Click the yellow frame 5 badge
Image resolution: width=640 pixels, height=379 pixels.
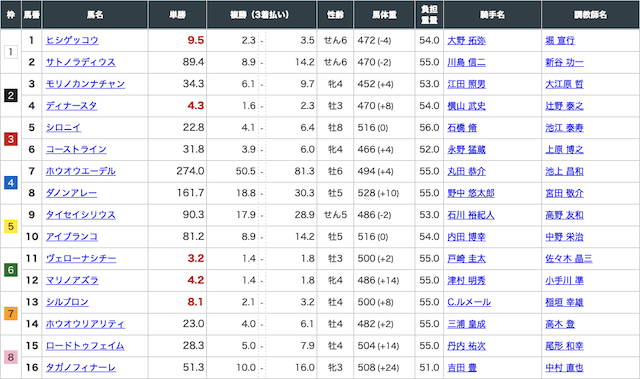[11, 226]
